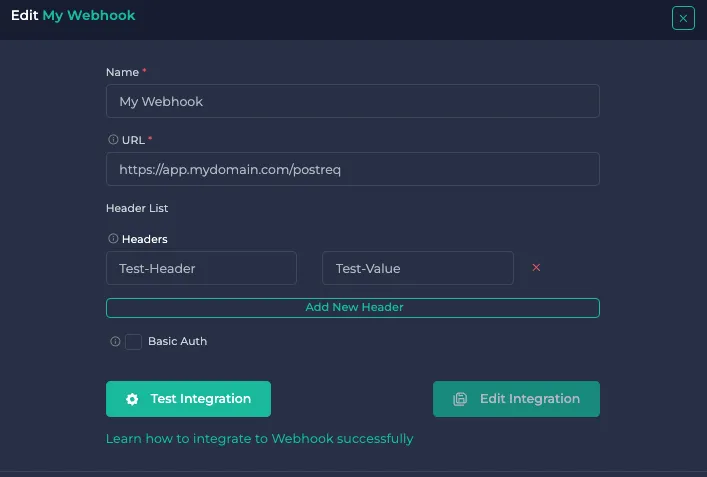Image resolution: width=707 pixels, height=477 pixels.
Task: Click the Test Integration button
Action: coord(188,399)
